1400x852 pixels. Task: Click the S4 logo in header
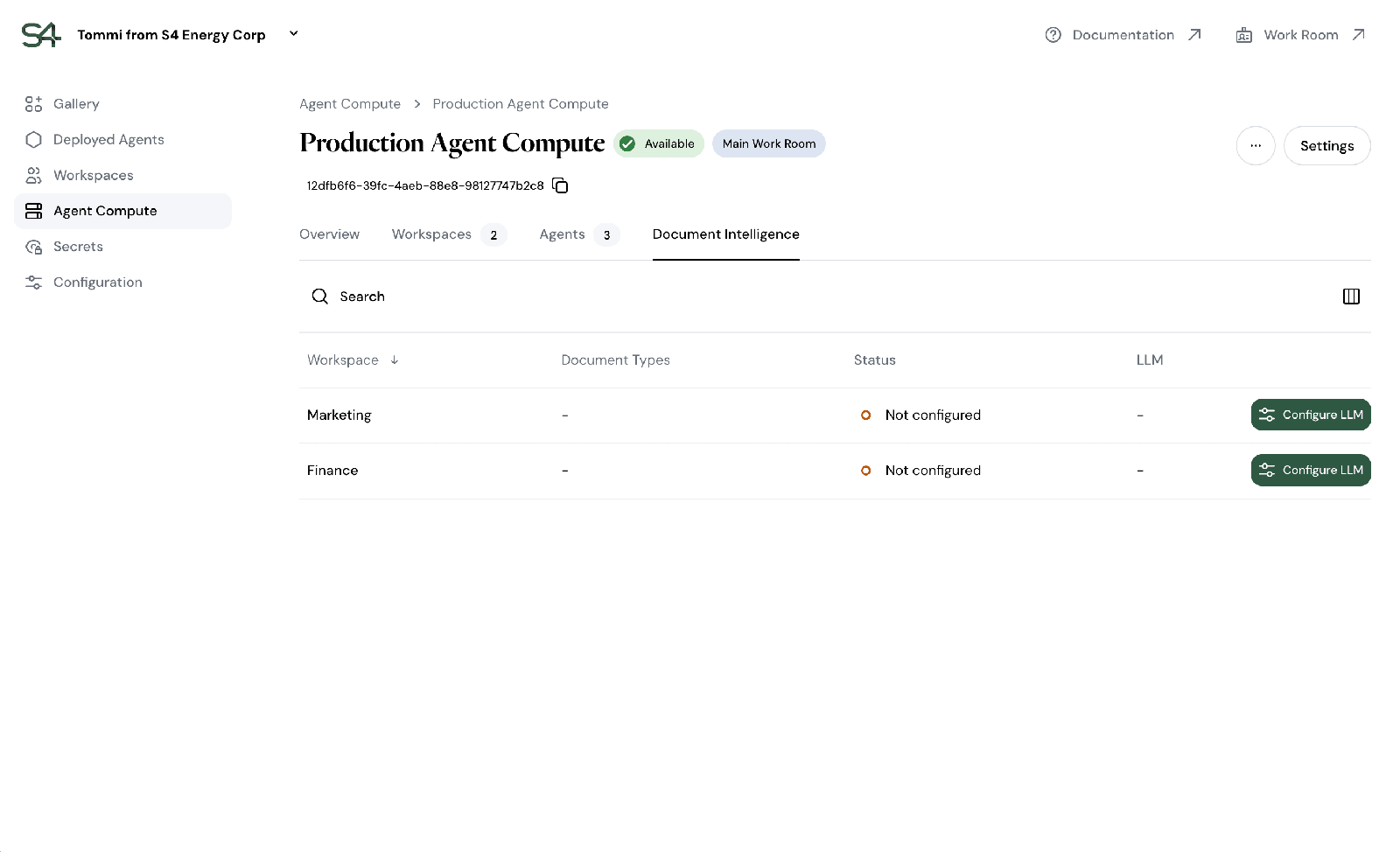41,35
